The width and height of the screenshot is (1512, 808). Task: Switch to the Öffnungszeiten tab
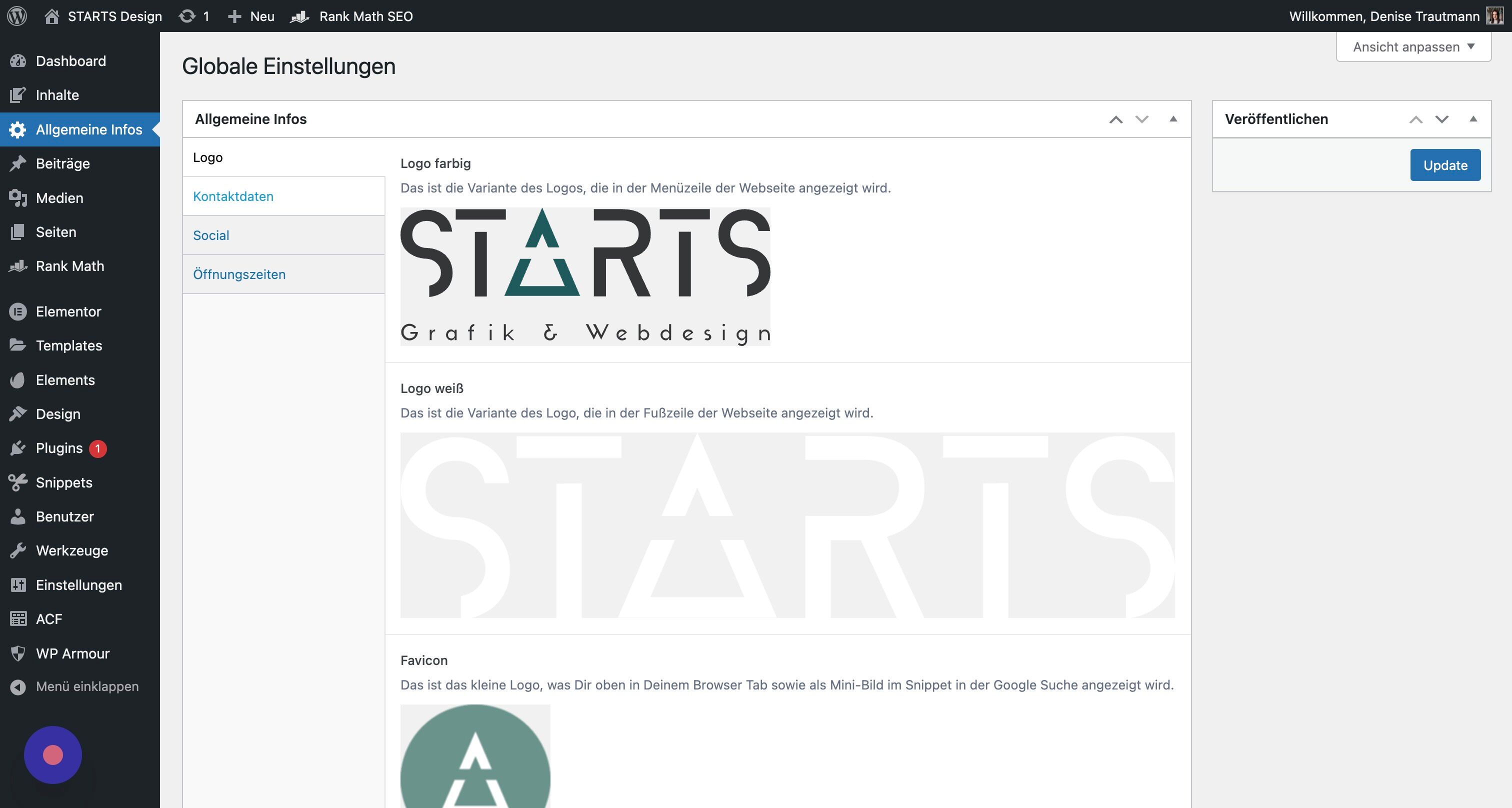(283, 274)
